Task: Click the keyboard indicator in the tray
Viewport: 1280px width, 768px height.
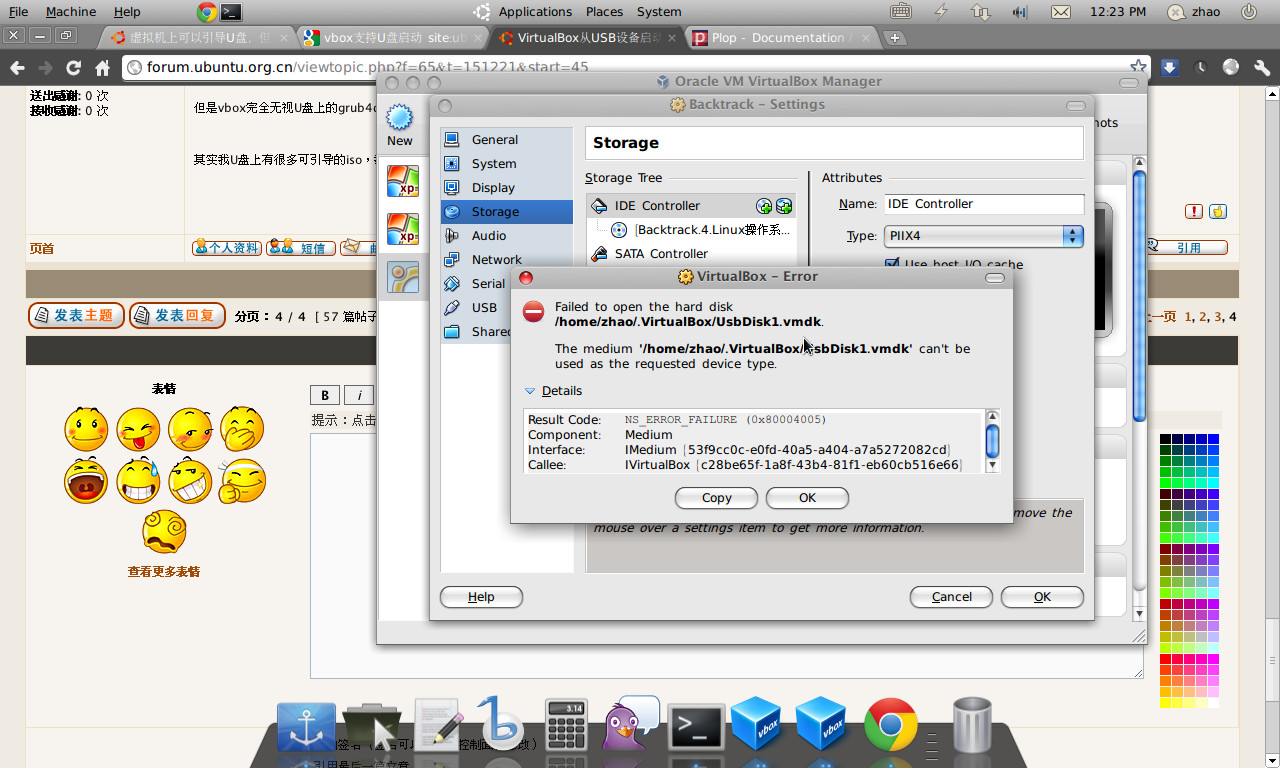Action: (900, 12)
